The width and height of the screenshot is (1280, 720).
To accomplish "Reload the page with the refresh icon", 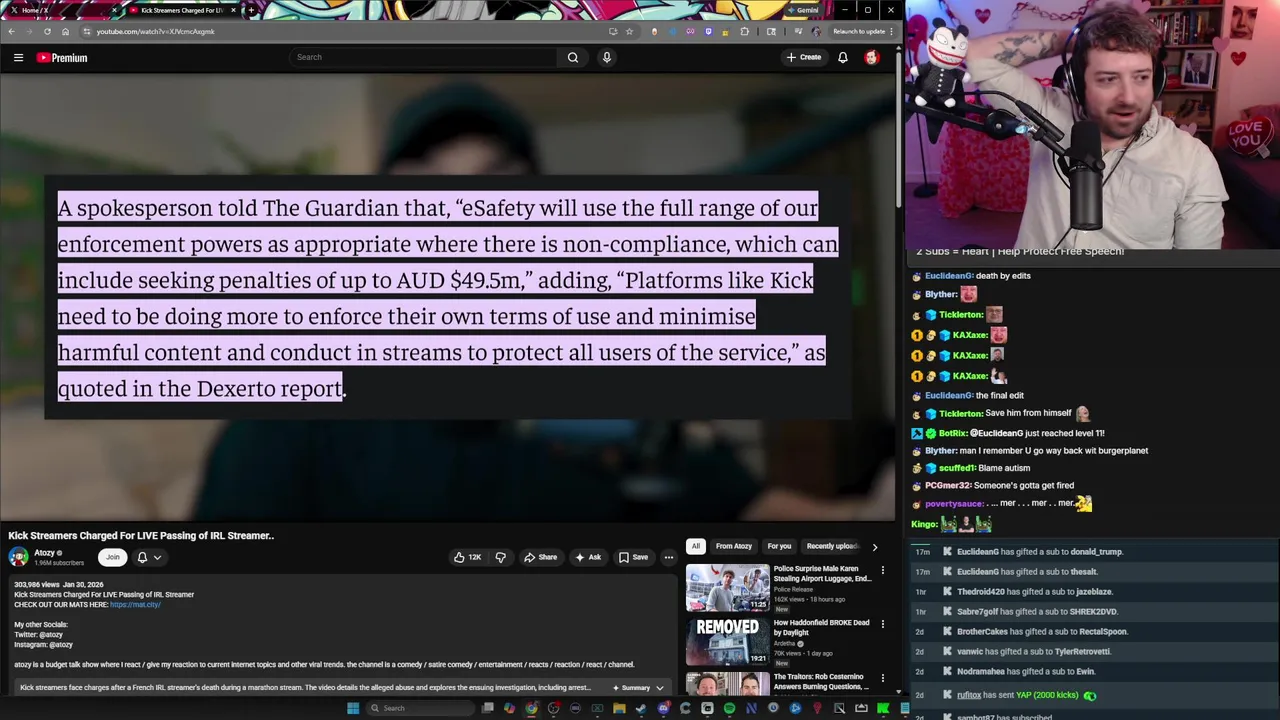I will (x=47, y=31).
